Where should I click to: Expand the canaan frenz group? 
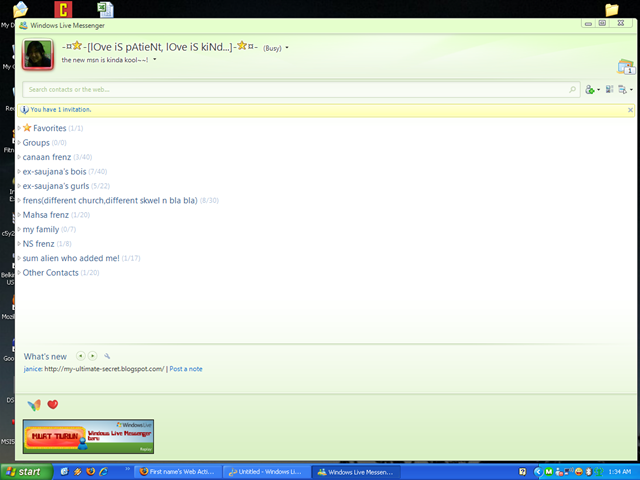(19, 157)
